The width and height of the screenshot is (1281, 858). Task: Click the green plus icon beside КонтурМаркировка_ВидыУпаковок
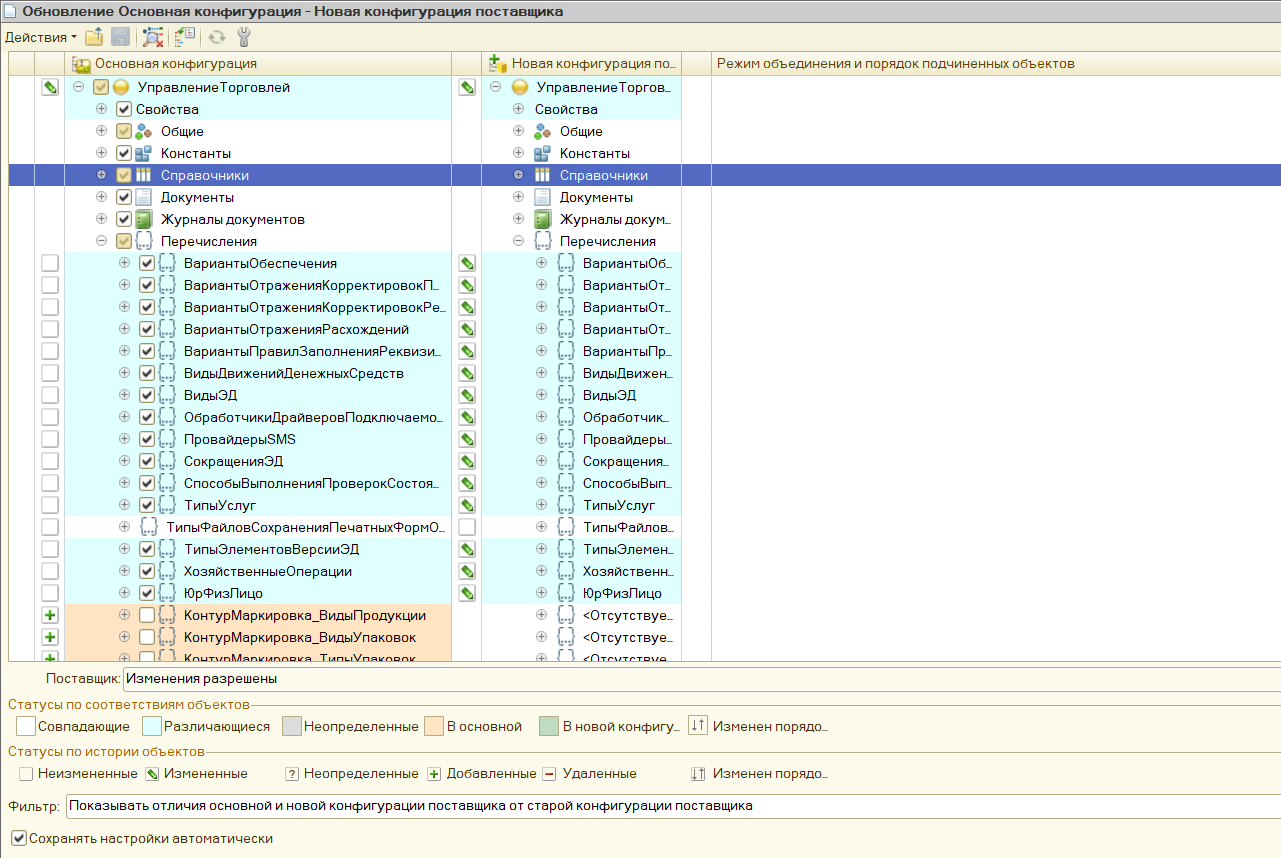click(50, 637)
